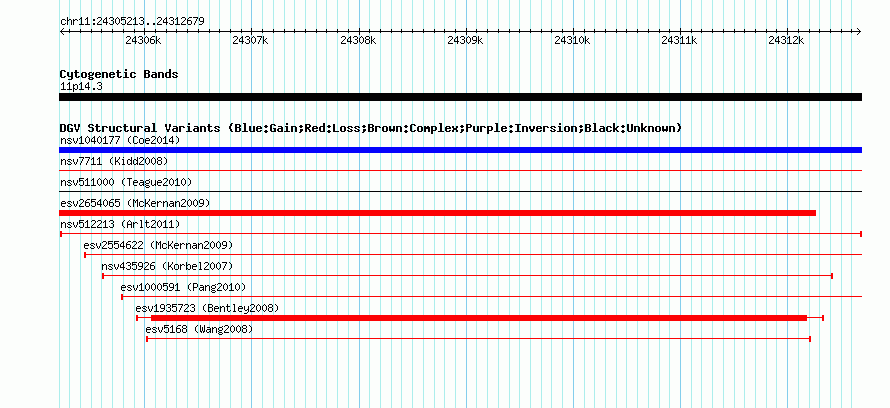The height and width of the screenshot is (408, 890).
Task: Click the blue gain bar for nsv1040177
Action: (460, 150)
